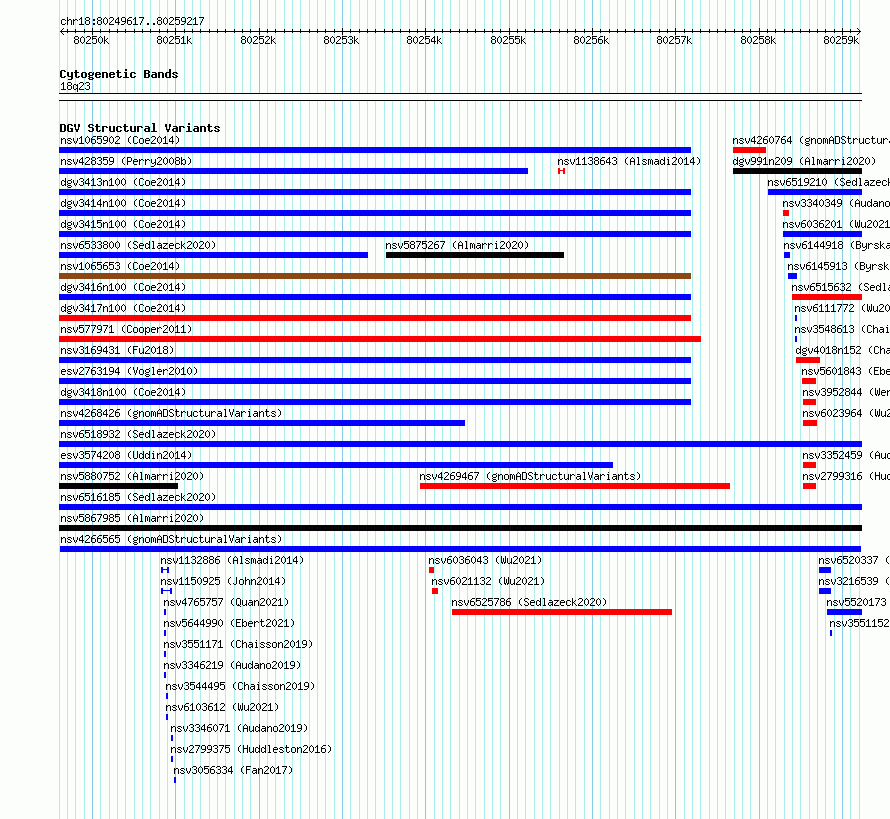The width and height of the screenshot is (890, 819).
Task: Select the dgv3418n100 (Coe2014) label
Action: click(x=123, y=392)
